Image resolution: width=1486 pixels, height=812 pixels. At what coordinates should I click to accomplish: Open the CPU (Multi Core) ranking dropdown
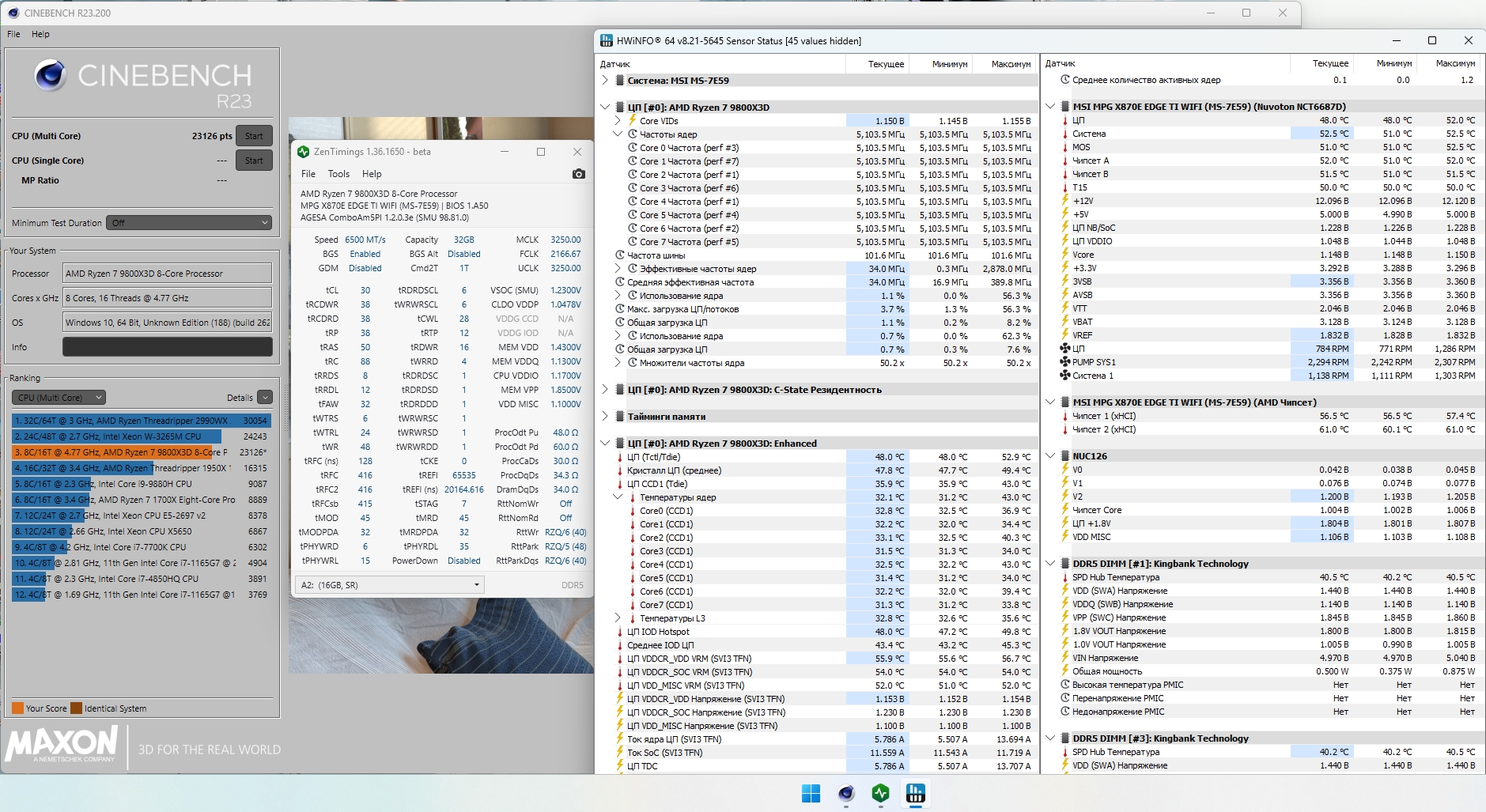click(59, 398)
